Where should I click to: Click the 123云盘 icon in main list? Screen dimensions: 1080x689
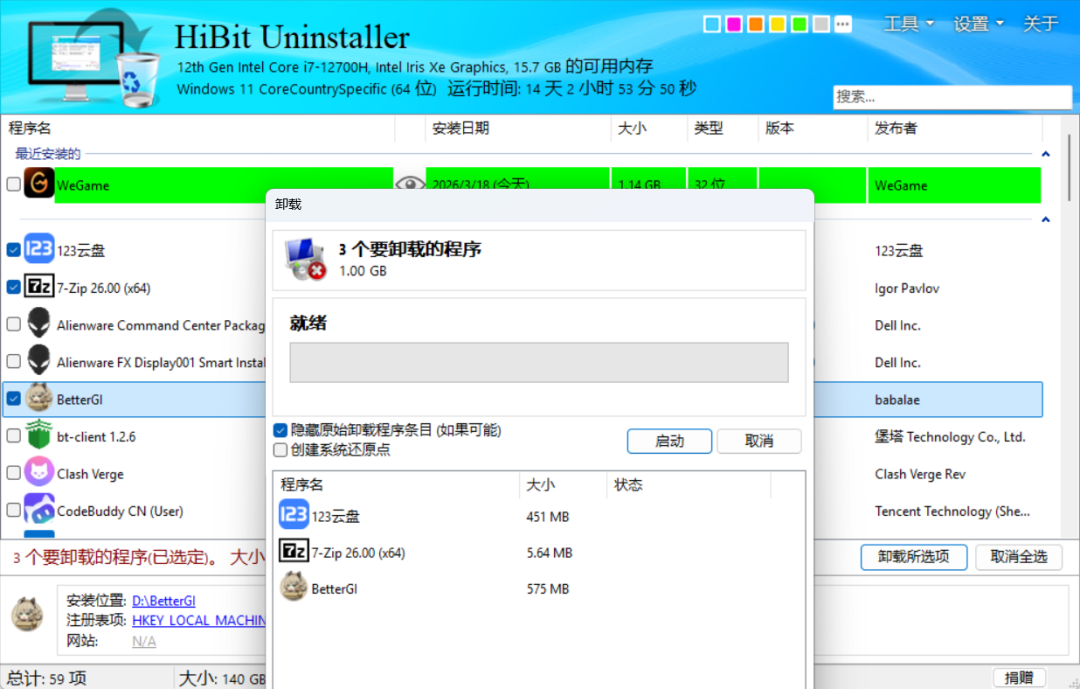(39, 249)
